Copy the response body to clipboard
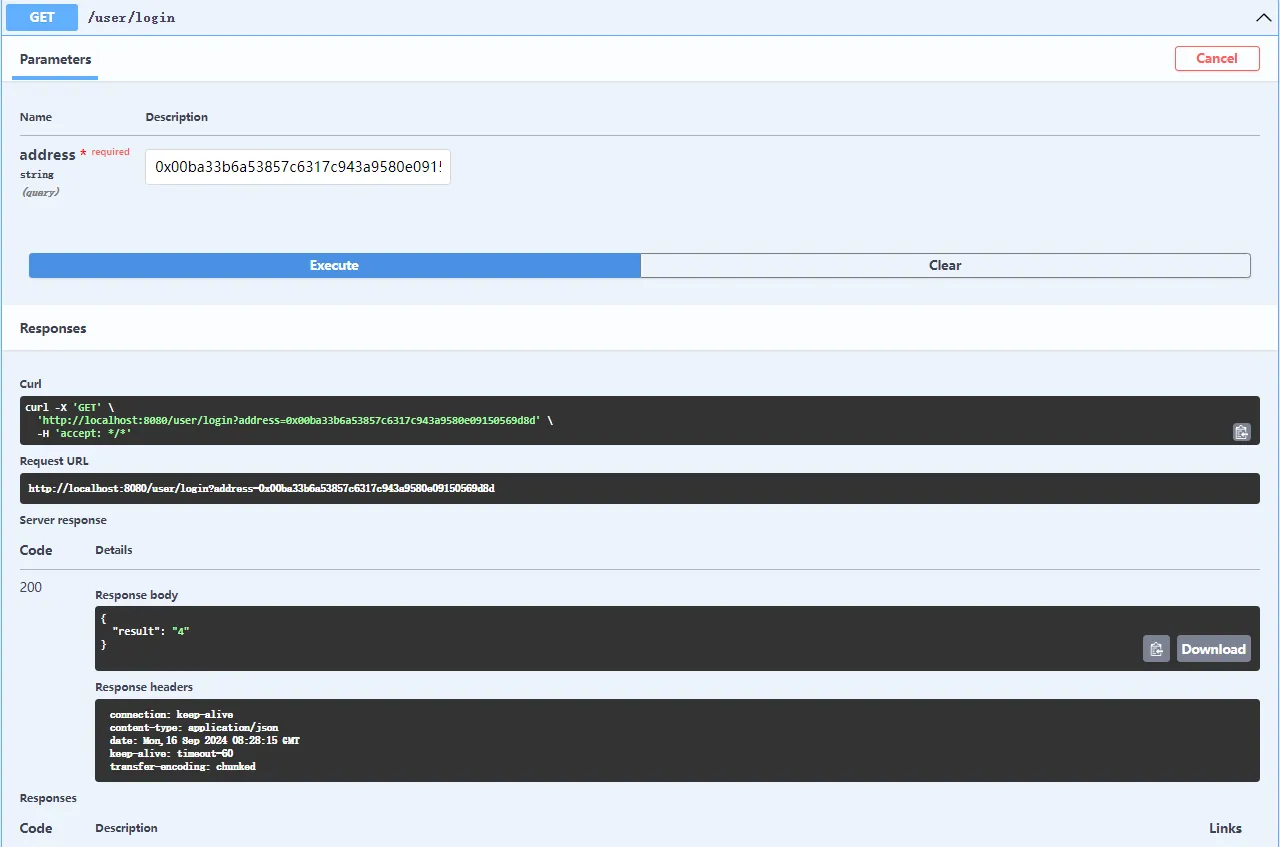Screen dimensions: 1280x847 1156,649
